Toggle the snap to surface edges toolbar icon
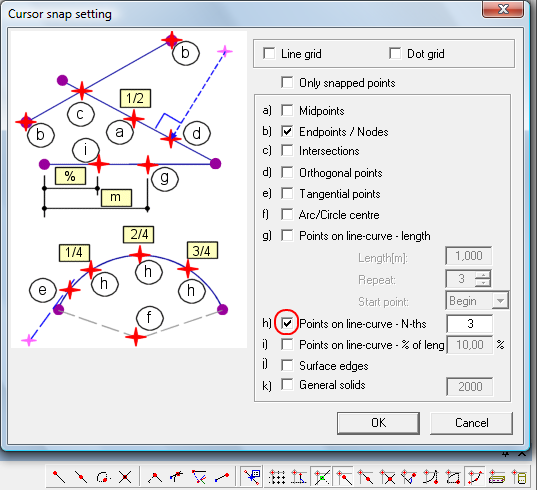The height and width of the screenshot is (490, 537). pyautogui.click(x=497, y=476)
